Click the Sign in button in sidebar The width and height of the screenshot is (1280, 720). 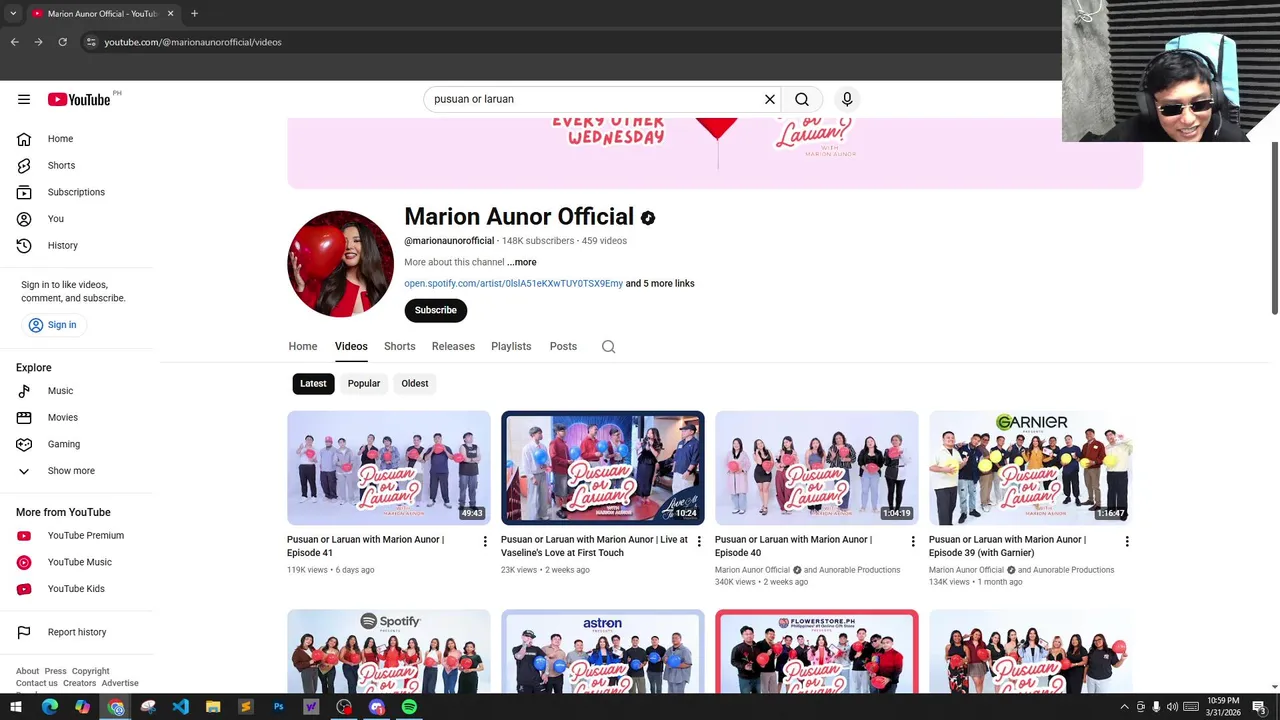[x=52, y=325]
